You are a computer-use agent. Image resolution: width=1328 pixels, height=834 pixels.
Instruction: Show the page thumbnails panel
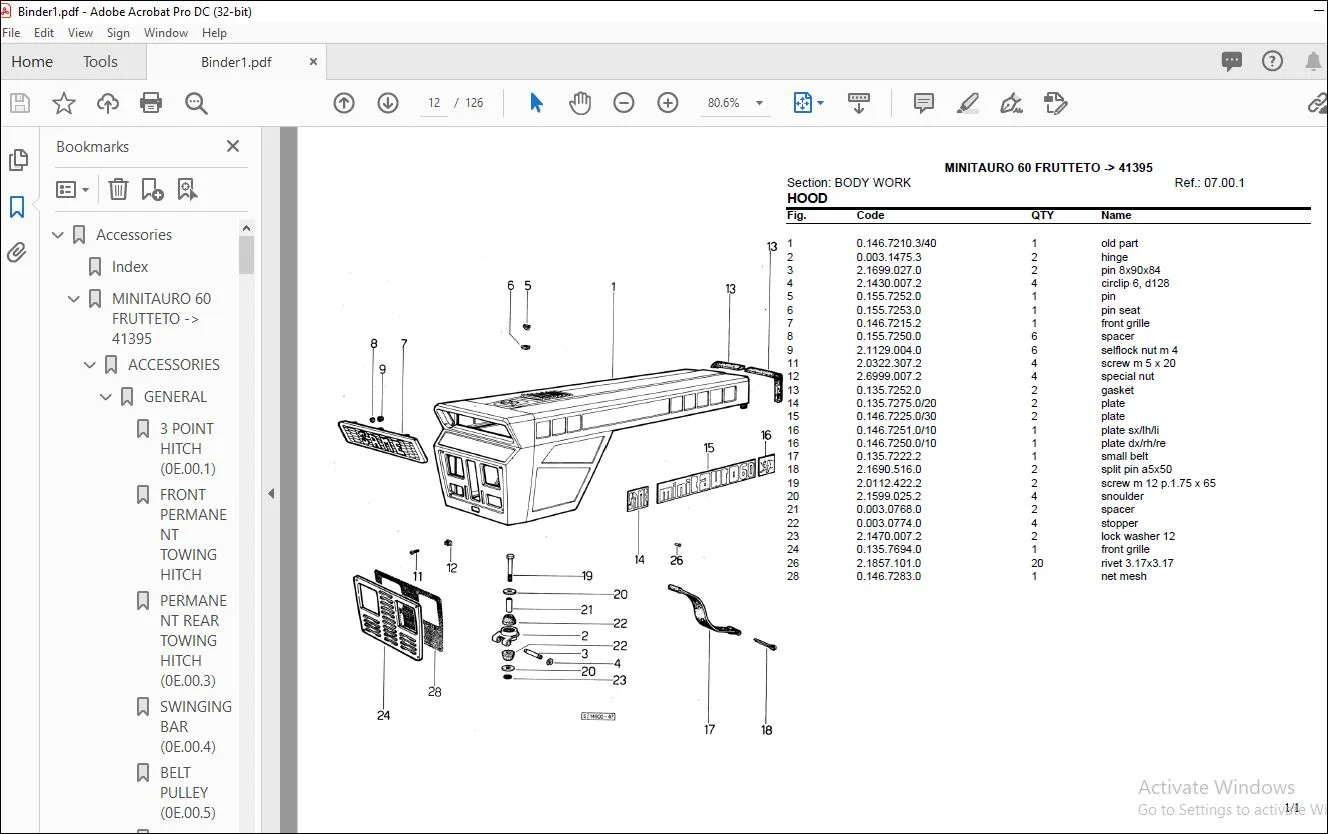point(18,160)
